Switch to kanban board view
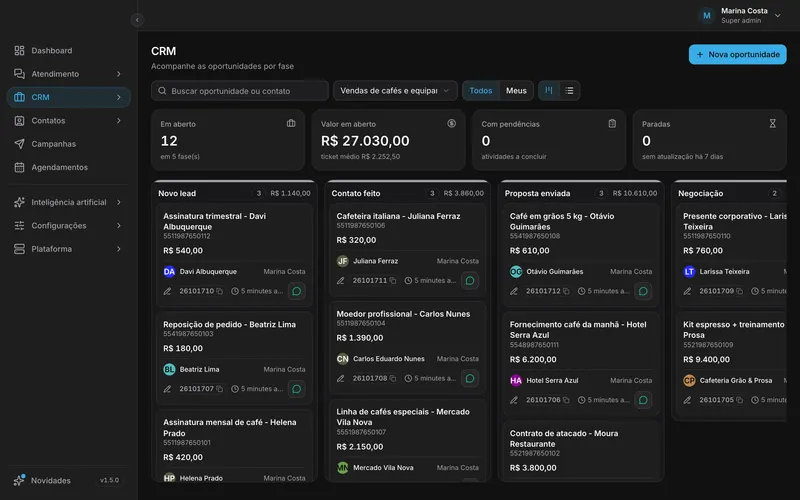This screenshot has height=500, width=800. (548, 91)
